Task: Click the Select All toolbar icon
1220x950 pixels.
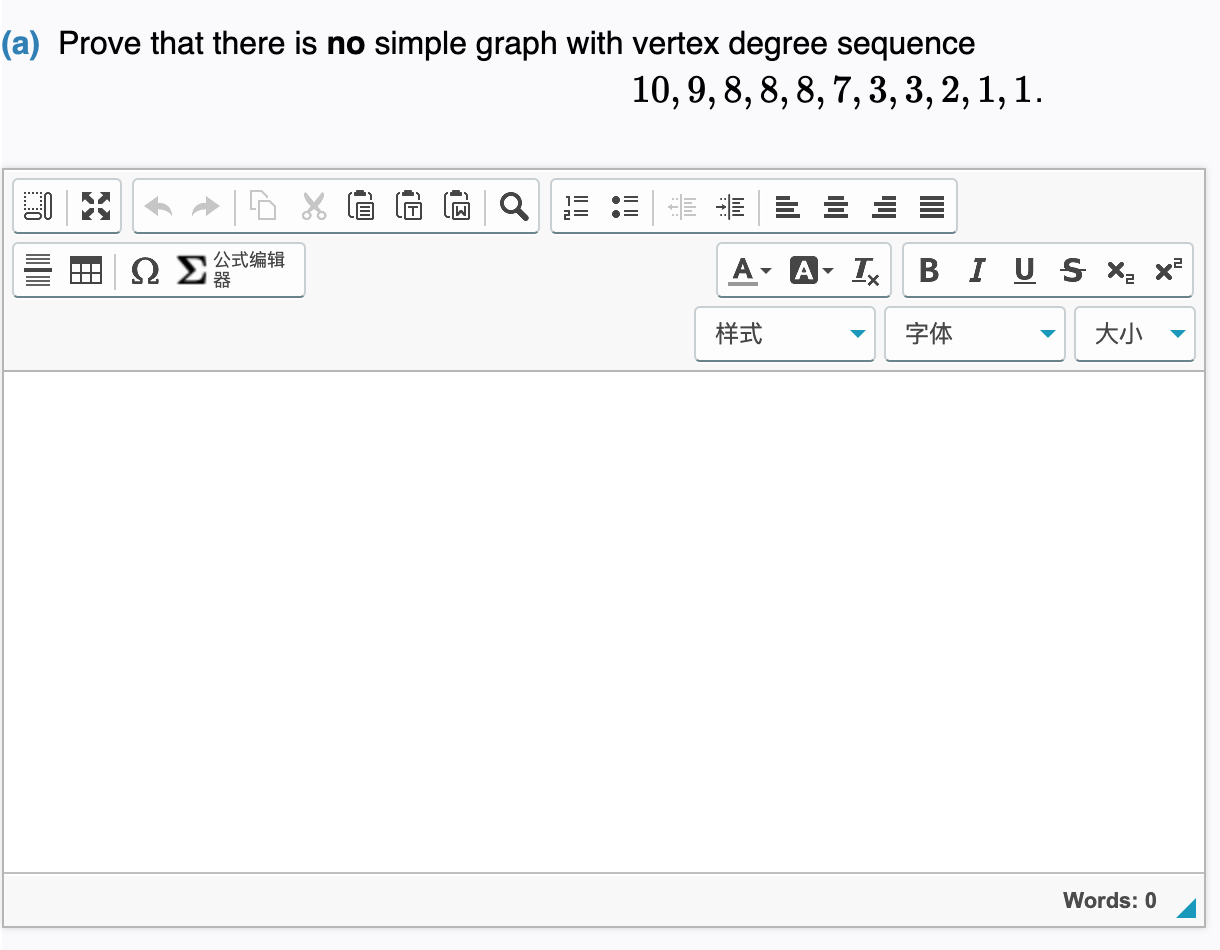Action: pyautogui.click(x=39, y=207)
